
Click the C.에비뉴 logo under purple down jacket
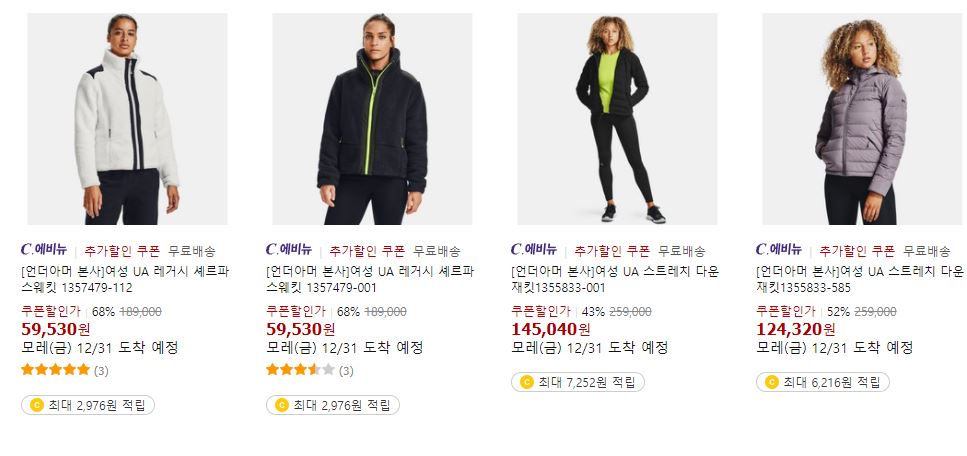pos(778,250)
